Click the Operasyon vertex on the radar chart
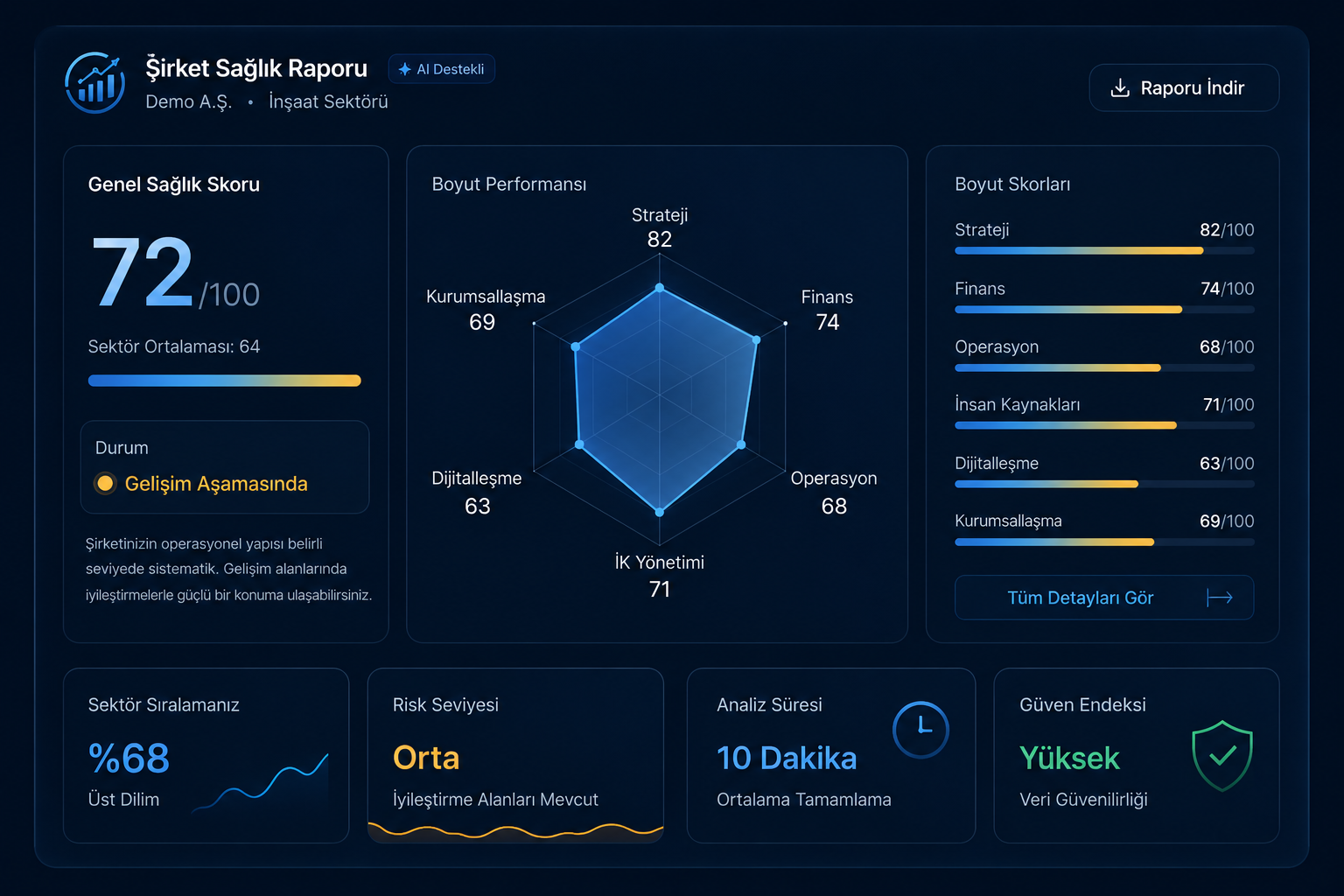Viewport: 1344px width, 896px height. (x=741, y=445)
